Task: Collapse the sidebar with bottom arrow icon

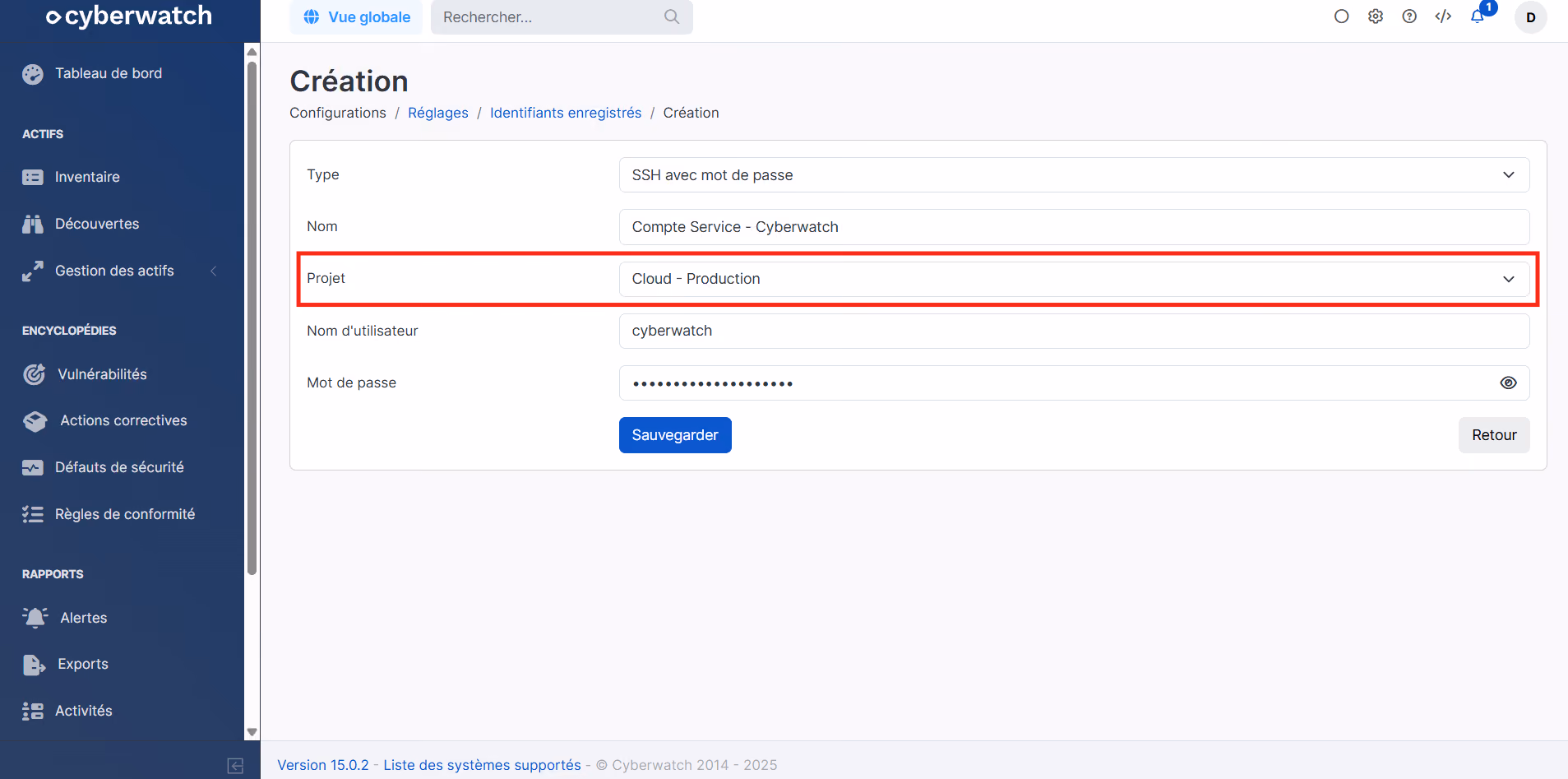Action: (235, 766)
